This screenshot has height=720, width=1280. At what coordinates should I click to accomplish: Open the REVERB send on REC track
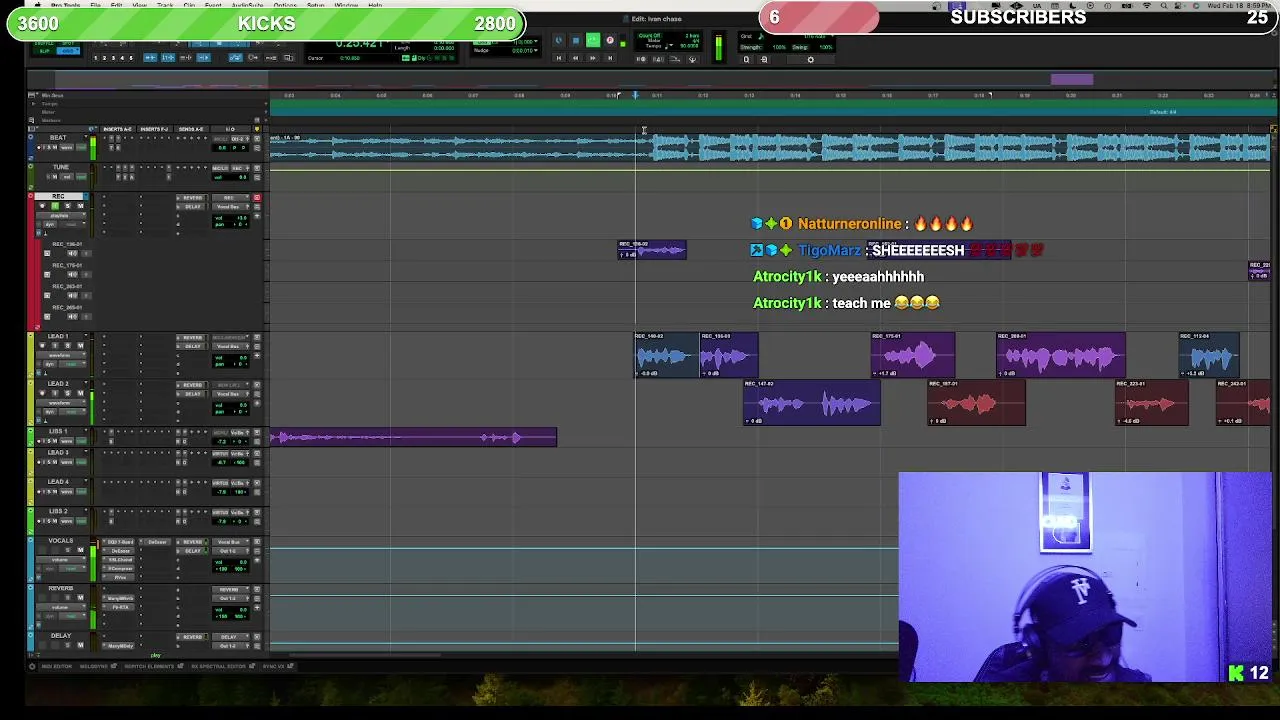[192, 198]
